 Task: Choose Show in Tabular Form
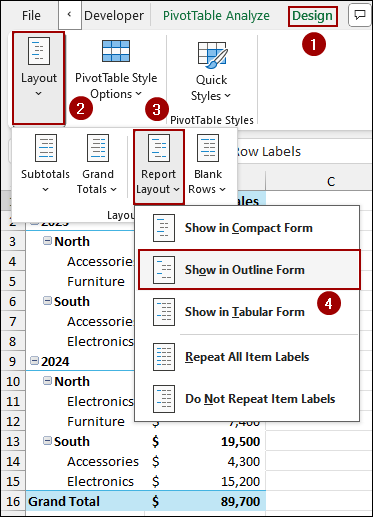(247, 312)
